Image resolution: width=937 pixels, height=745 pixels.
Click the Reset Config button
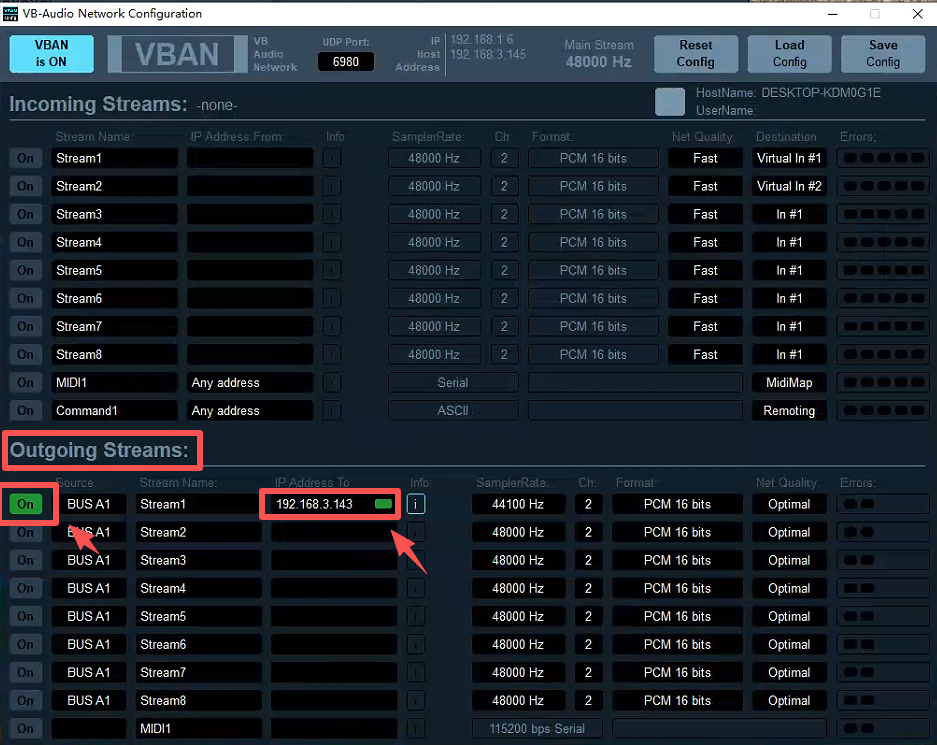pyautogui.click(x=695, y=54)
